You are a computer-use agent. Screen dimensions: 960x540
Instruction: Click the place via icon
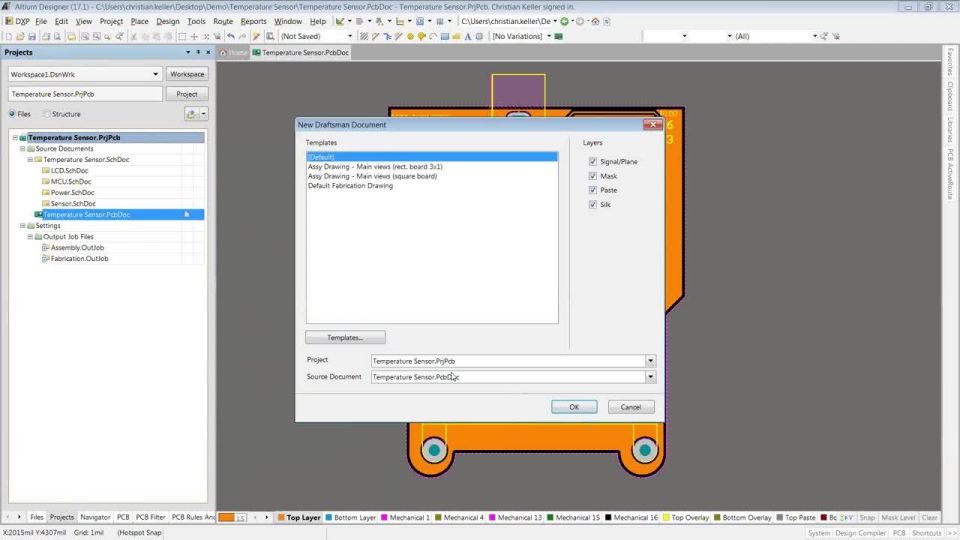pyautogui.click(x=421, y=37)
